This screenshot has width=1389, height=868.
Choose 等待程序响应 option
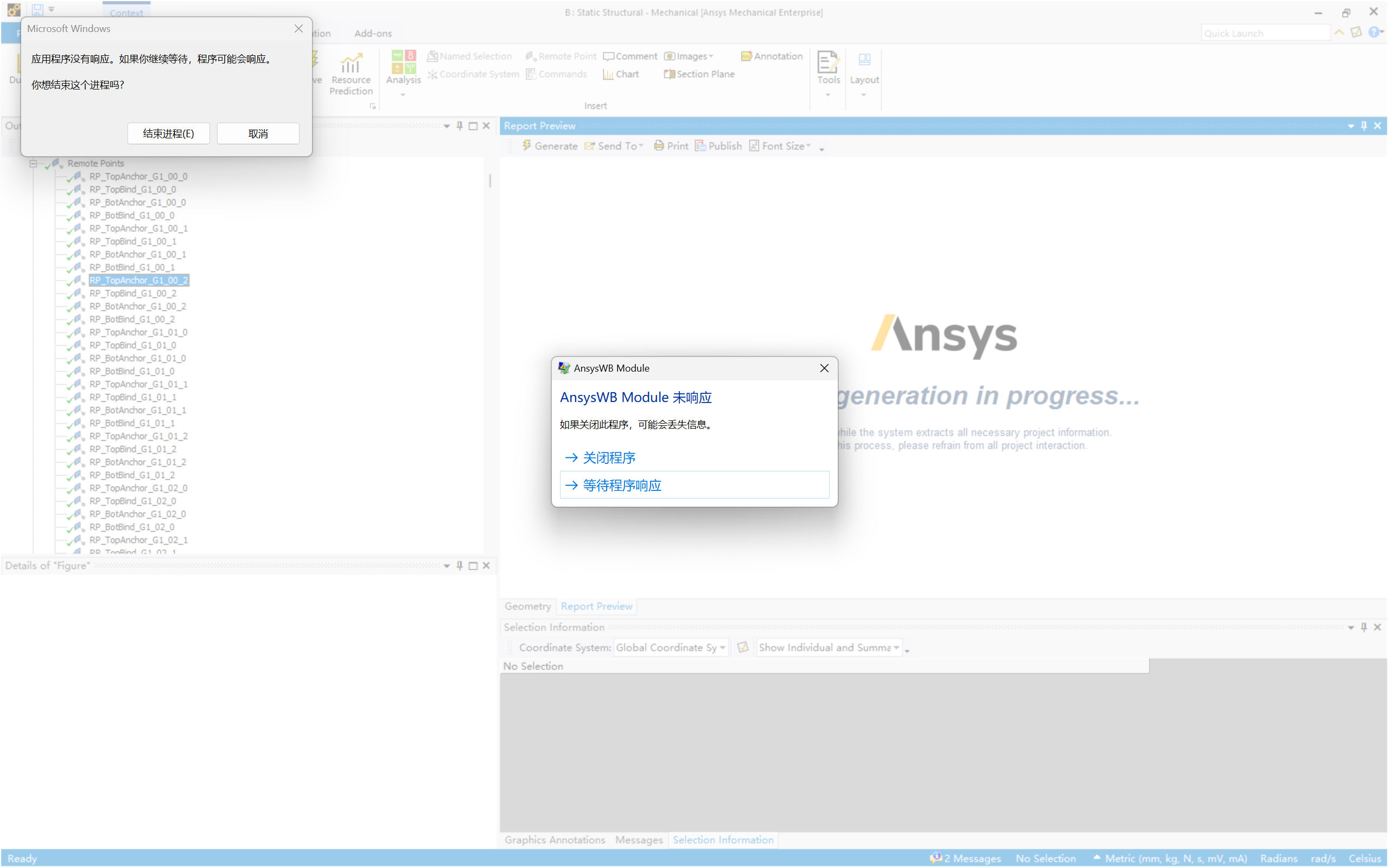[x=694, y=485]
